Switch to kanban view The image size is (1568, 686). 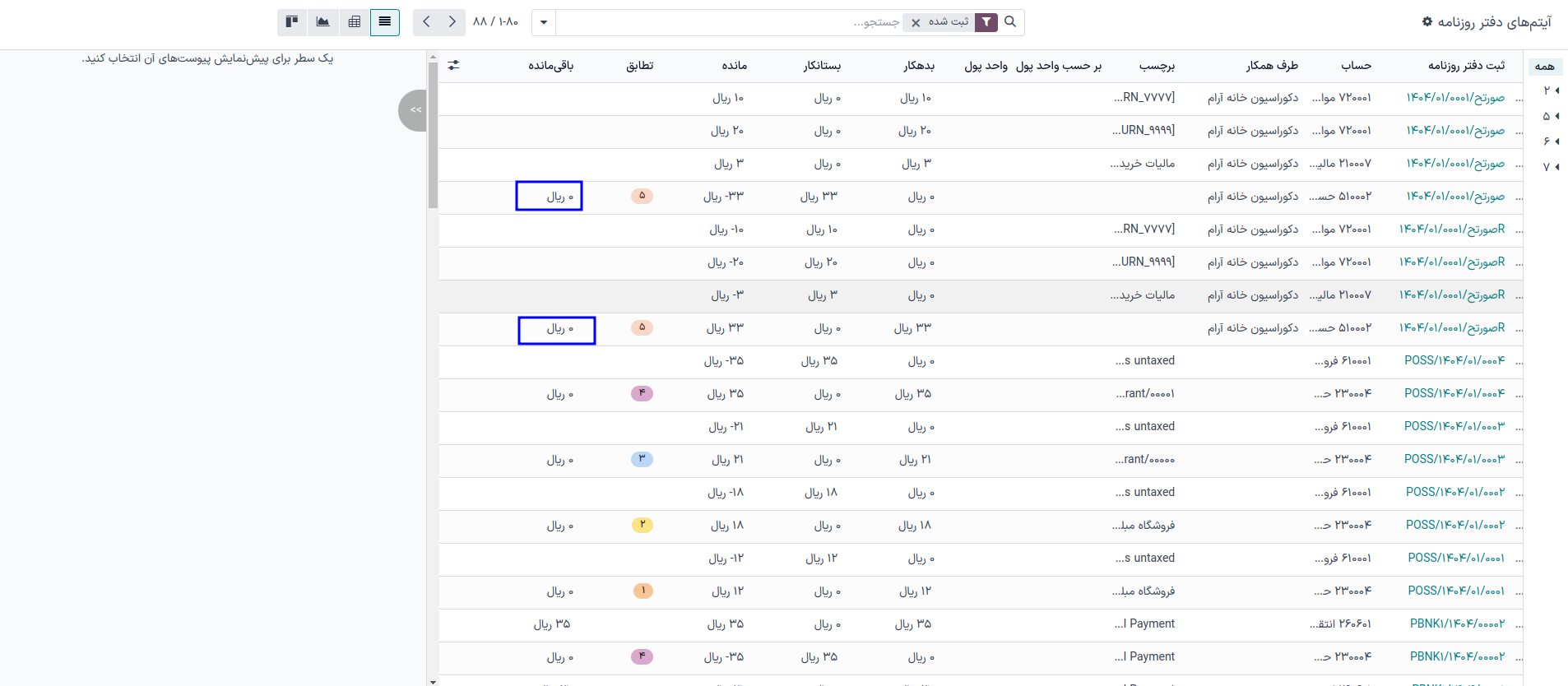tap(291, 22)
